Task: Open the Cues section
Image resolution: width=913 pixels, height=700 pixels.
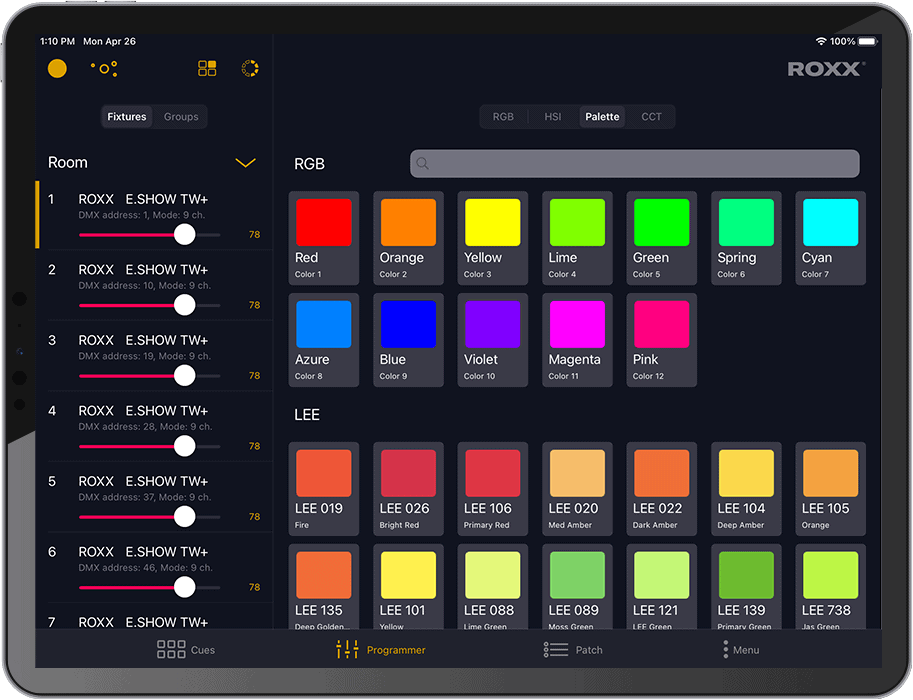Action: [186, 649]
